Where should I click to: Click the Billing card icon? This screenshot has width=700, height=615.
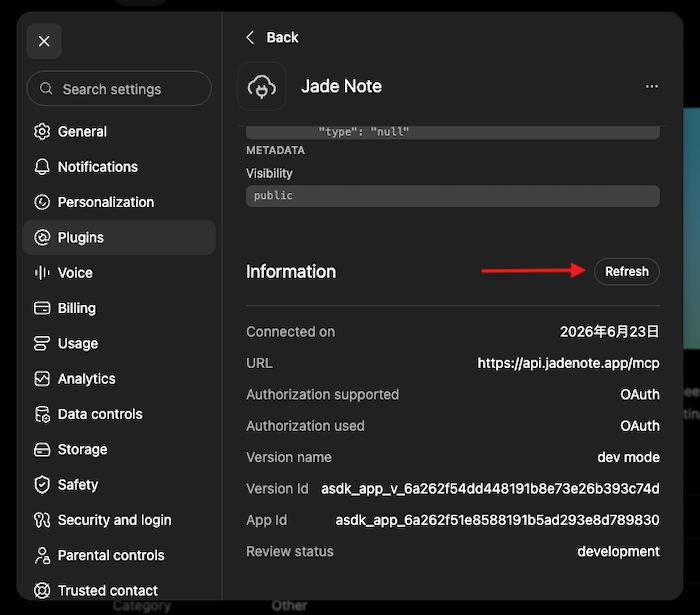point(42,308)
